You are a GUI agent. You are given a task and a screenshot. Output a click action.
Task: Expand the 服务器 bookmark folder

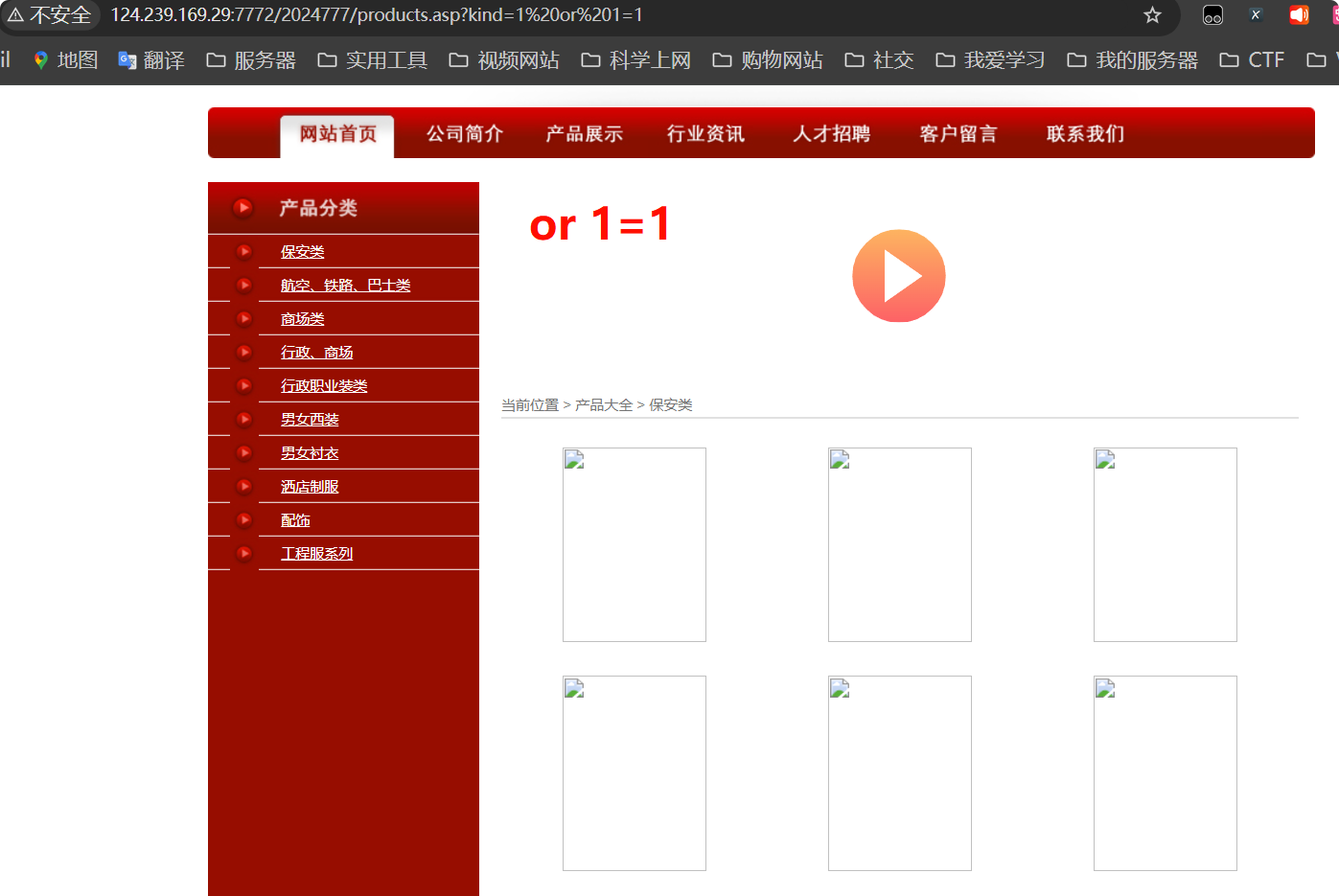coord(251,60)
